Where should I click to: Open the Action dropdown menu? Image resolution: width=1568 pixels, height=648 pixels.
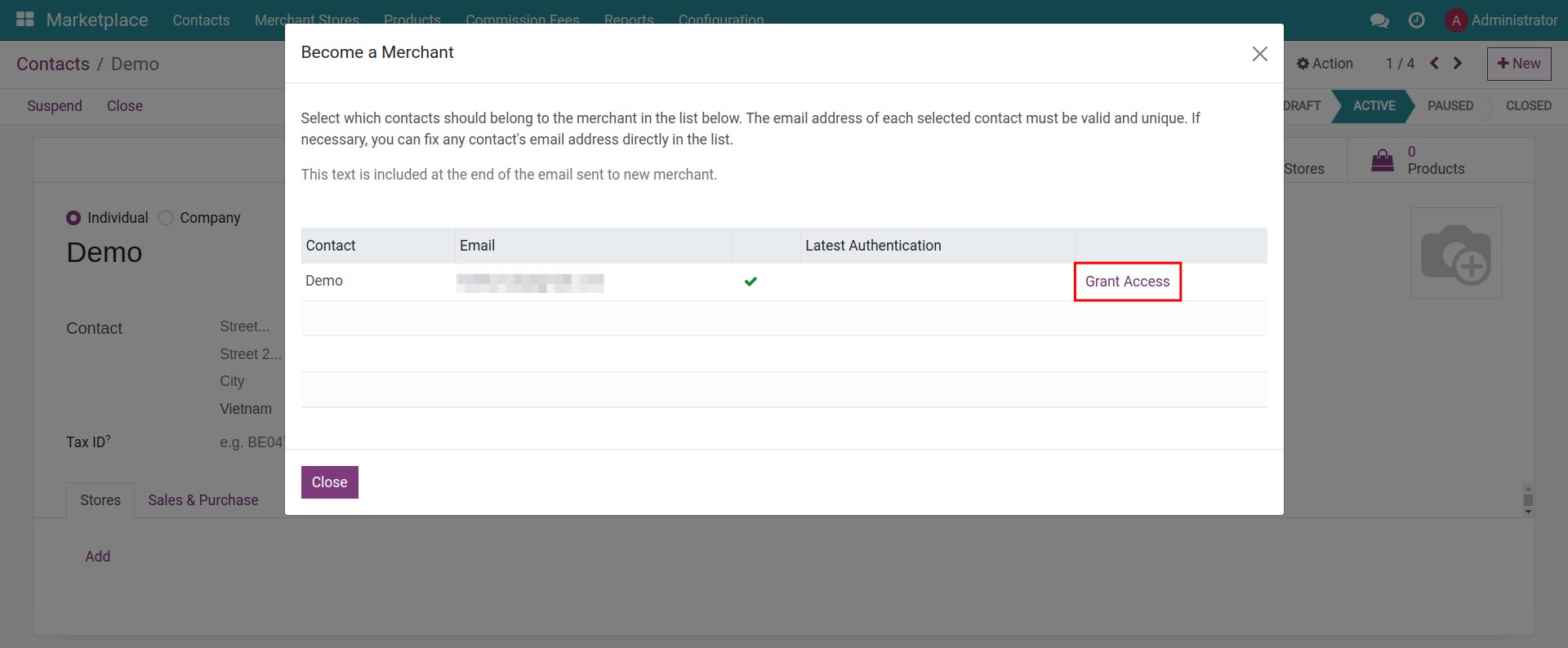tap(1325, 64)
